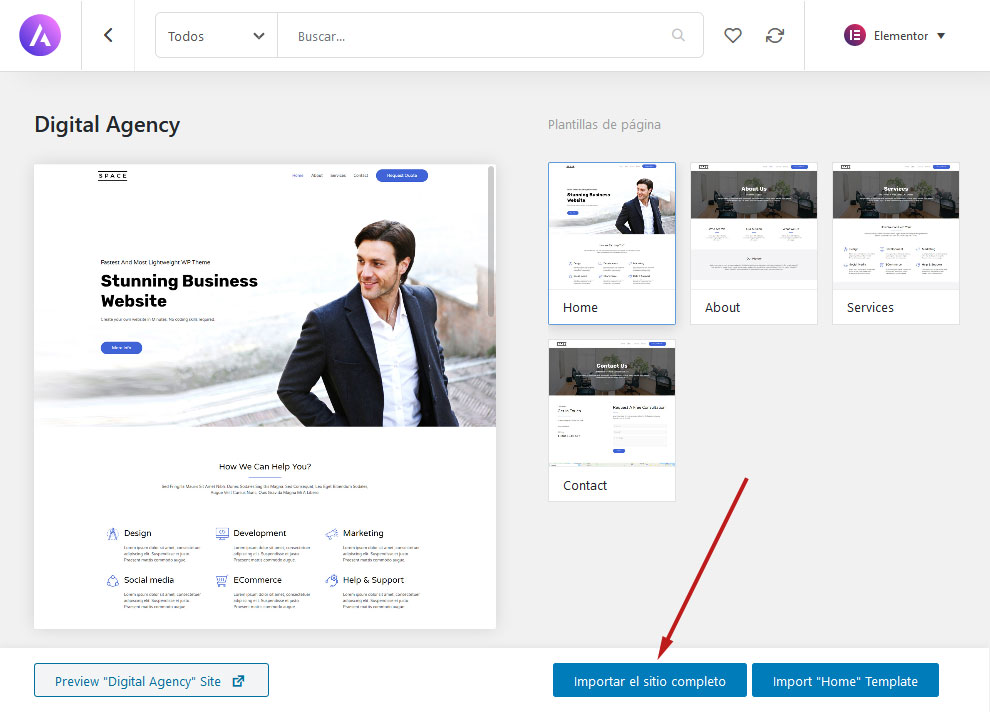990x712 pixels.
Task: Click Import "Home" Template button
Action: point(845,681)
